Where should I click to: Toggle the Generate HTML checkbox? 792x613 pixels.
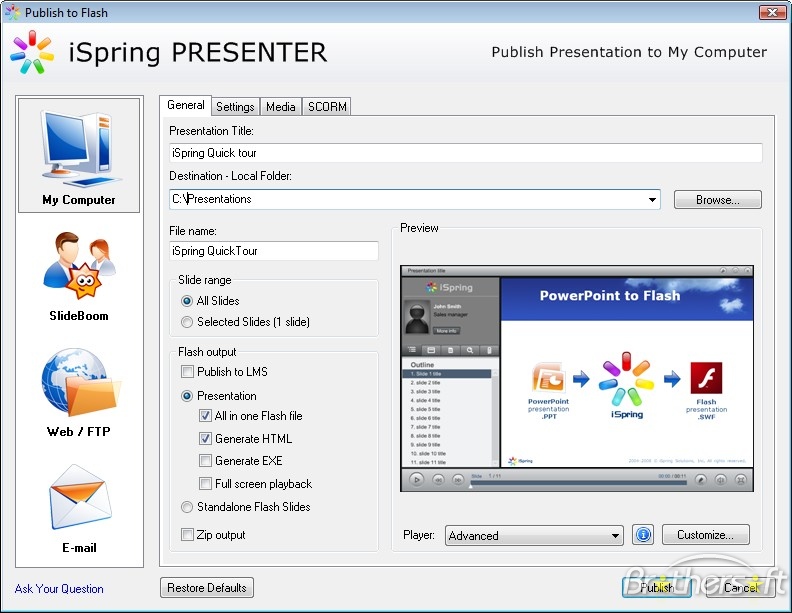tap(205, 438)
